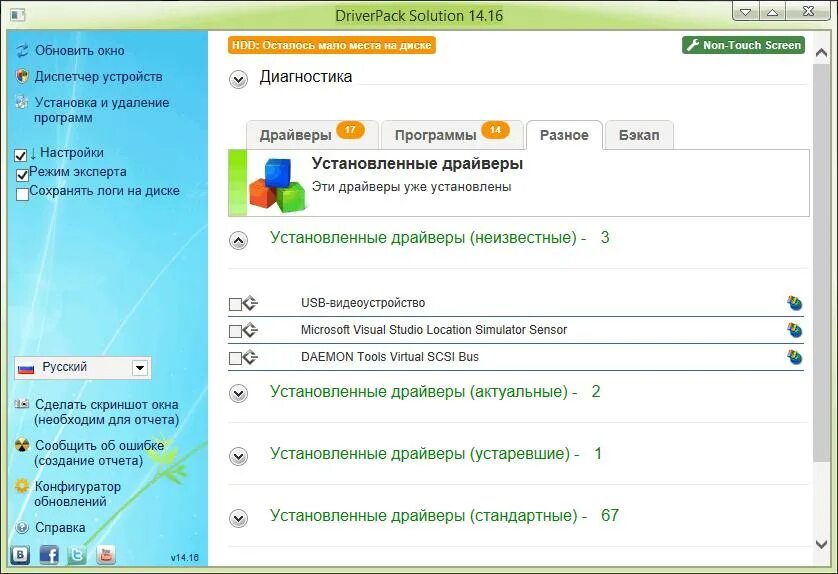Collapse unknown installed drivers section
The image size is (838, 574).
tap(238, 241)
